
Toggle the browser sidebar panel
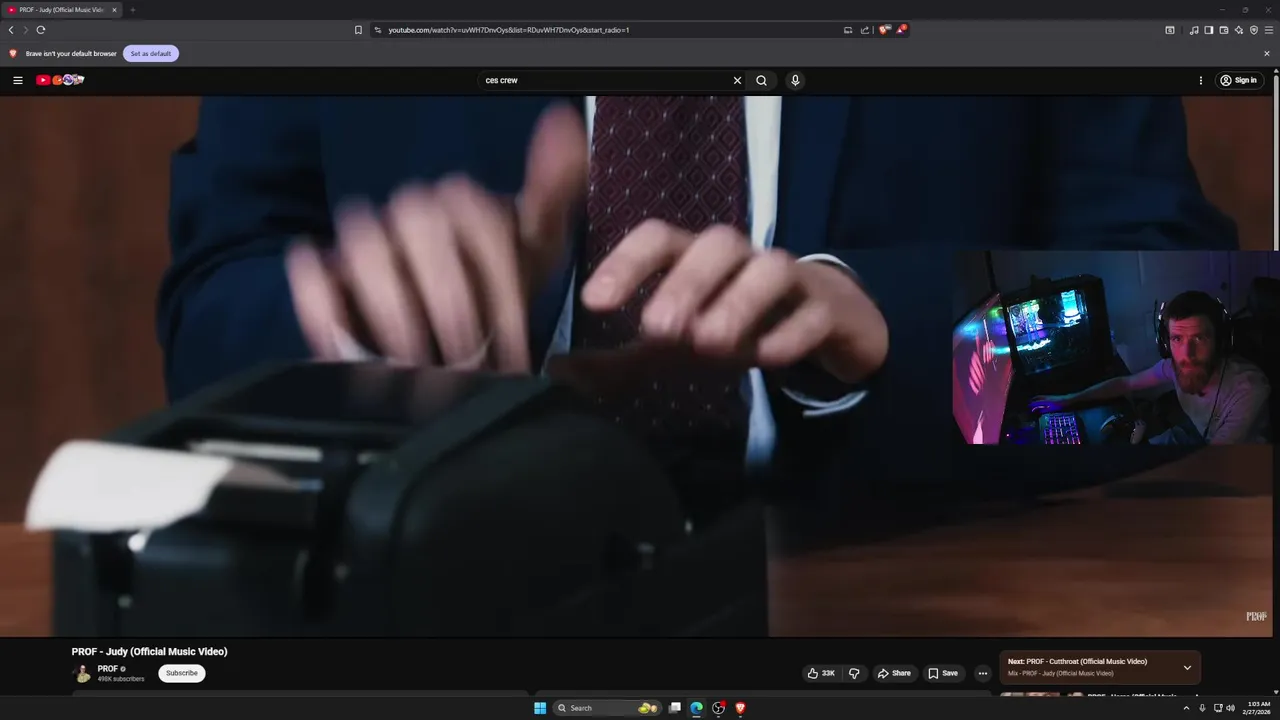pos(1209,30)
